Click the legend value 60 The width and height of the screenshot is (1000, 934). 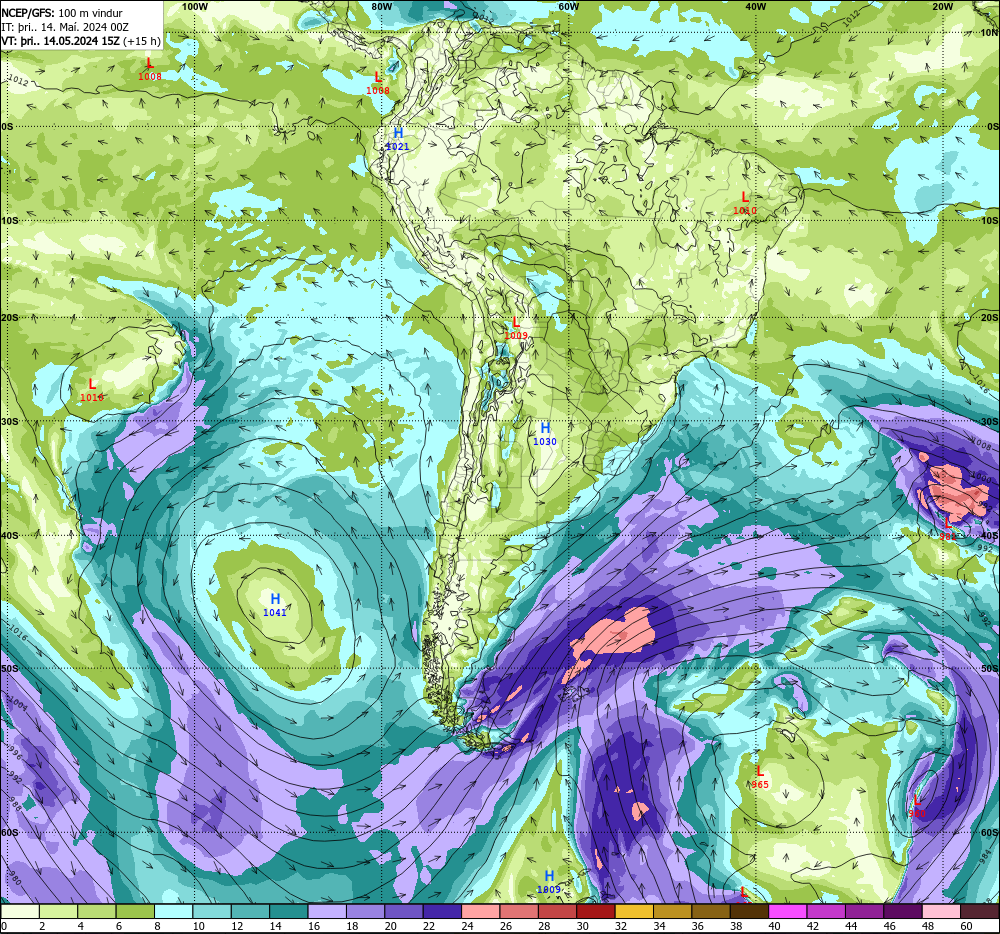[x=966, y=926]
